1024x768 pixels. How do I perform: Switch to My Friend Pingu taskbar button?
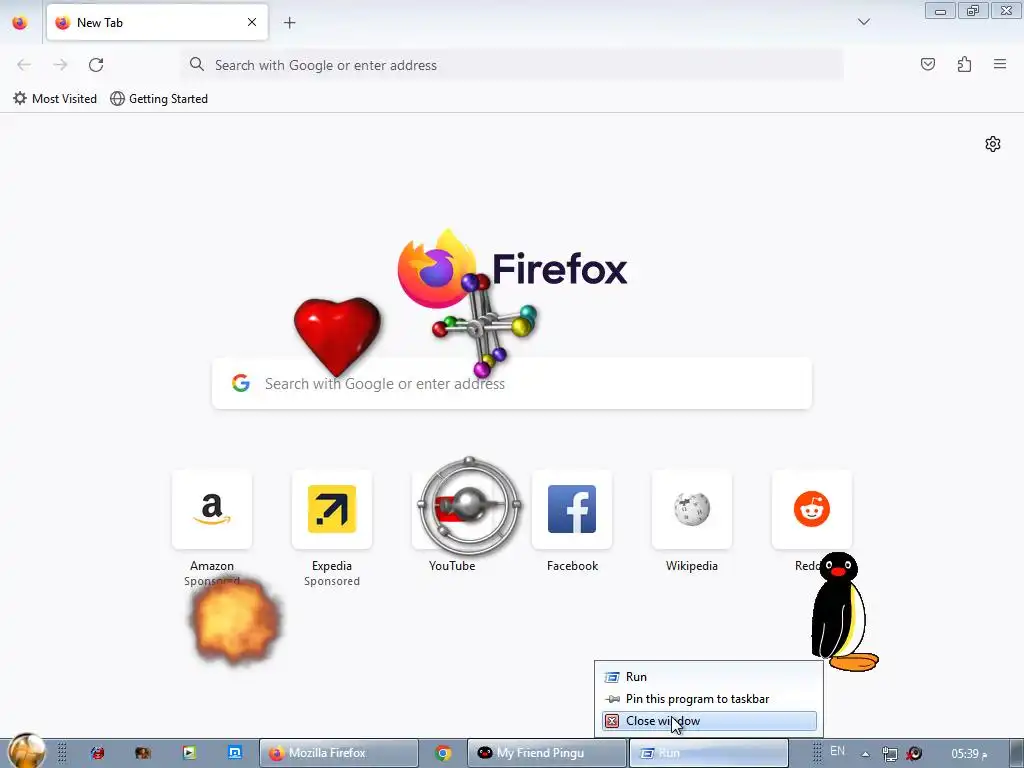[x=546, y=753]
